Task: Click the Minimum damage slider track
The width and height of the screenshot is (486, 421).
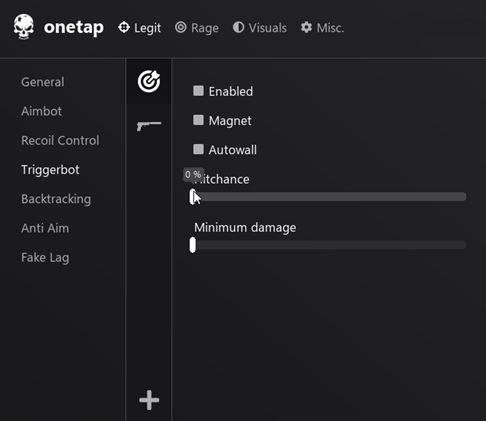Action: 328,245
